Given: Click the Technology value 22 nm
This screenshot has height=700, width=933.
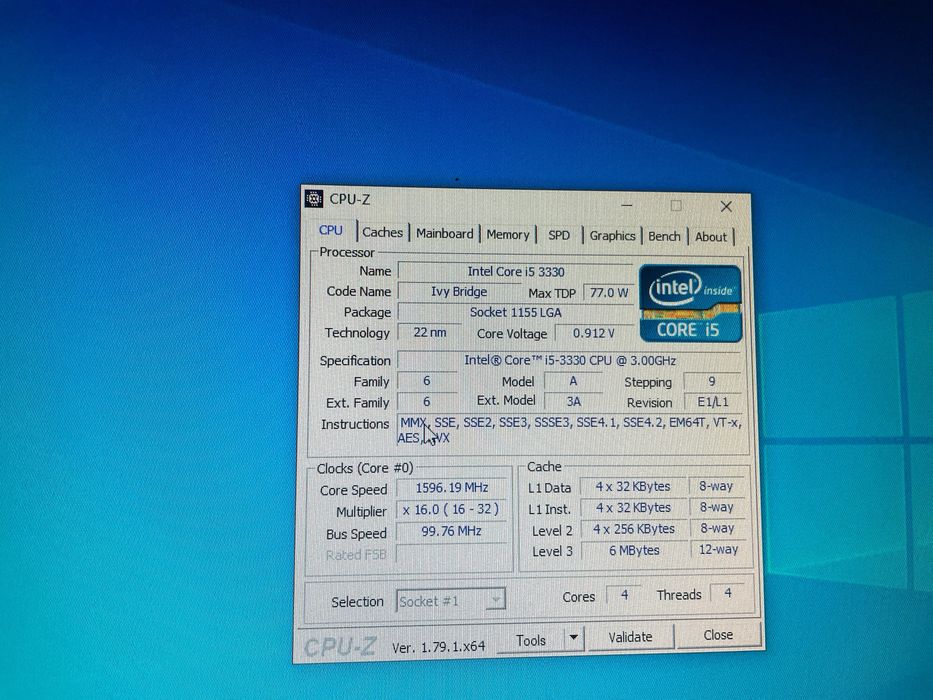Looking at the screenshot, I should (430, 332).
